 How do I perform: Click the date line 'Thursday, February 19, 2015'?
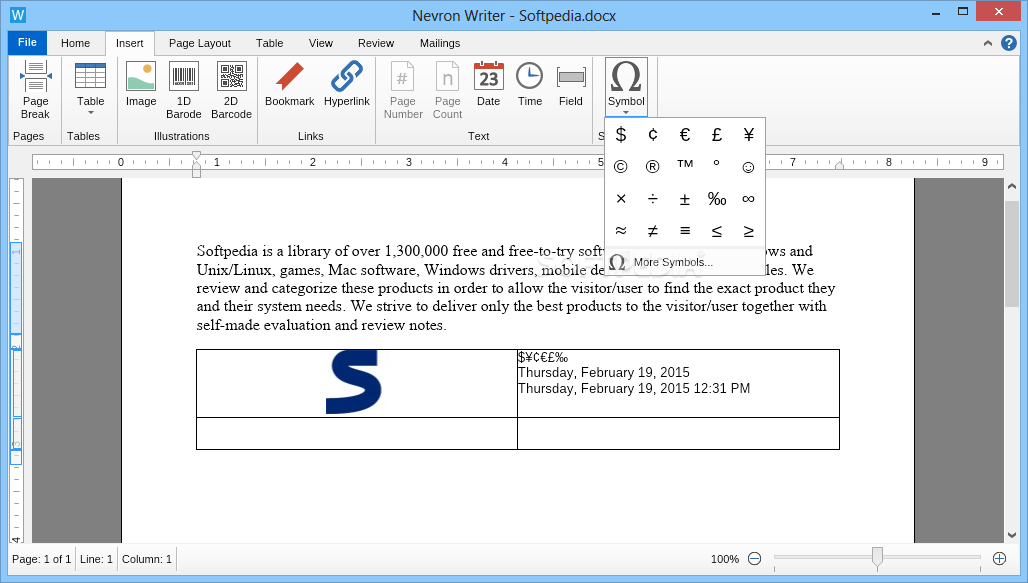[603, 372]
